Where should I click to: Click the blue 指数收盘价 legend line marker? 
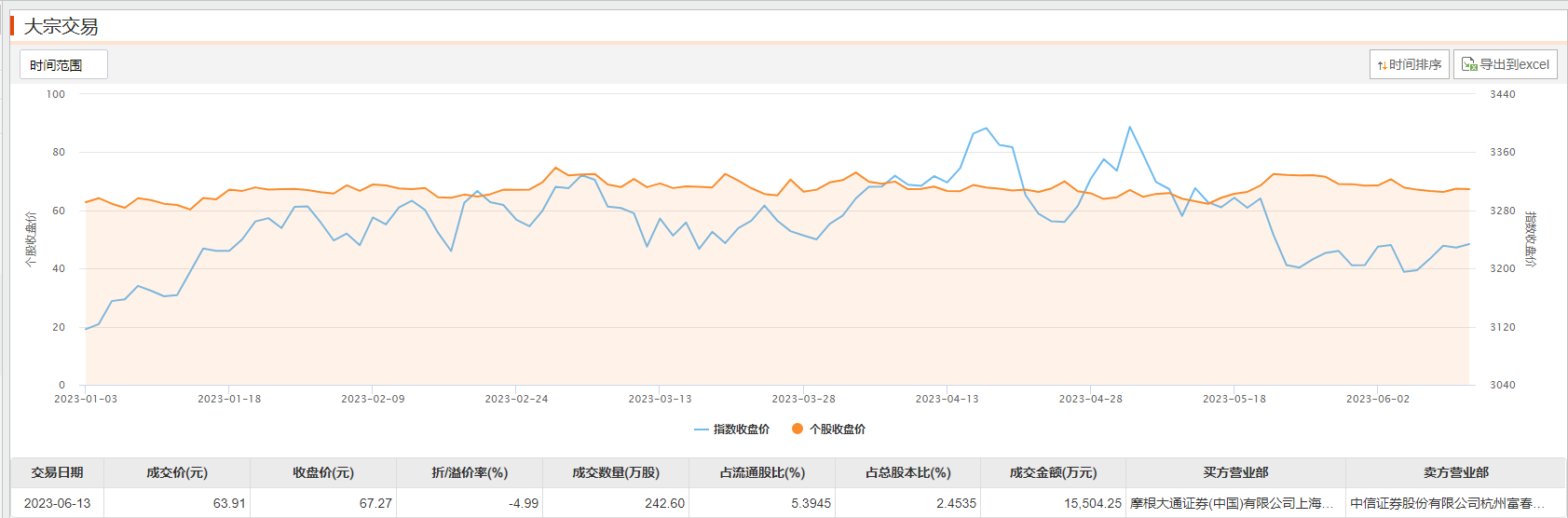(x=702, y=429)
